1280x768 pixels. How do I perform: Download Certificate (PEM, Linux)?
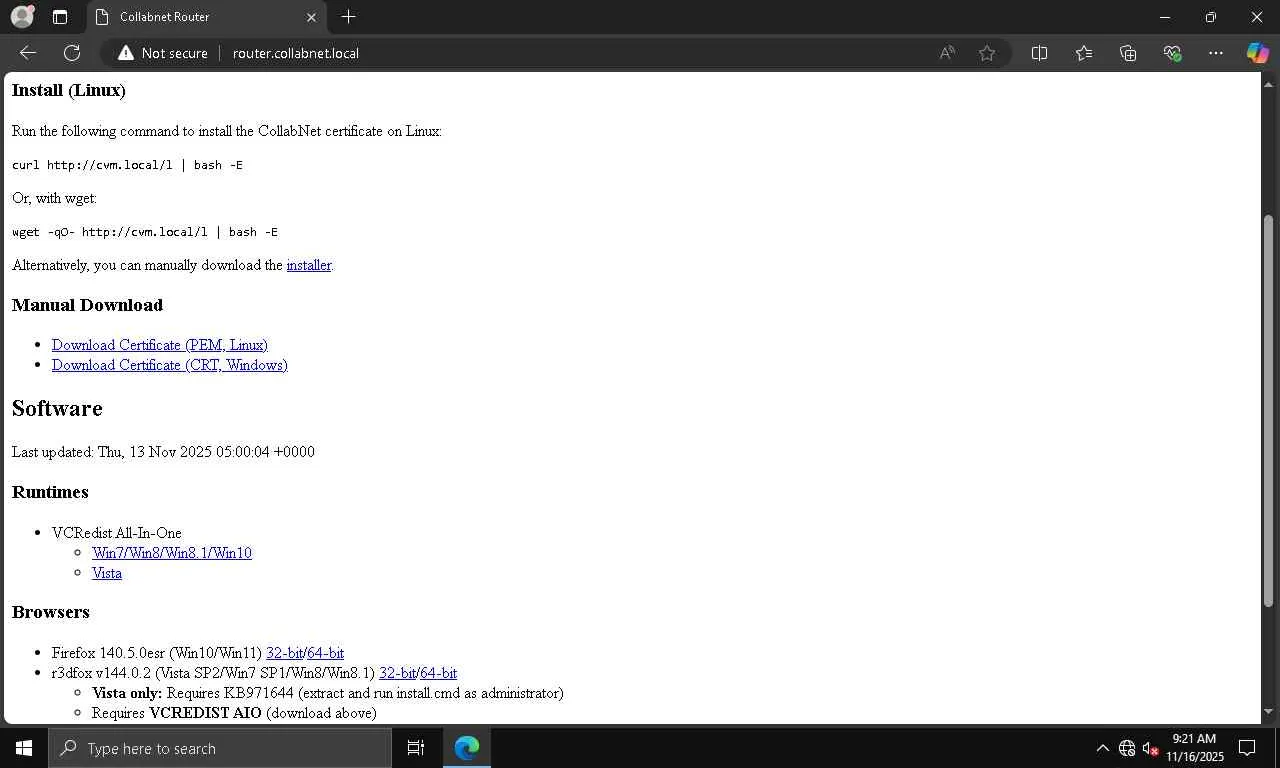tap(160, 345)
